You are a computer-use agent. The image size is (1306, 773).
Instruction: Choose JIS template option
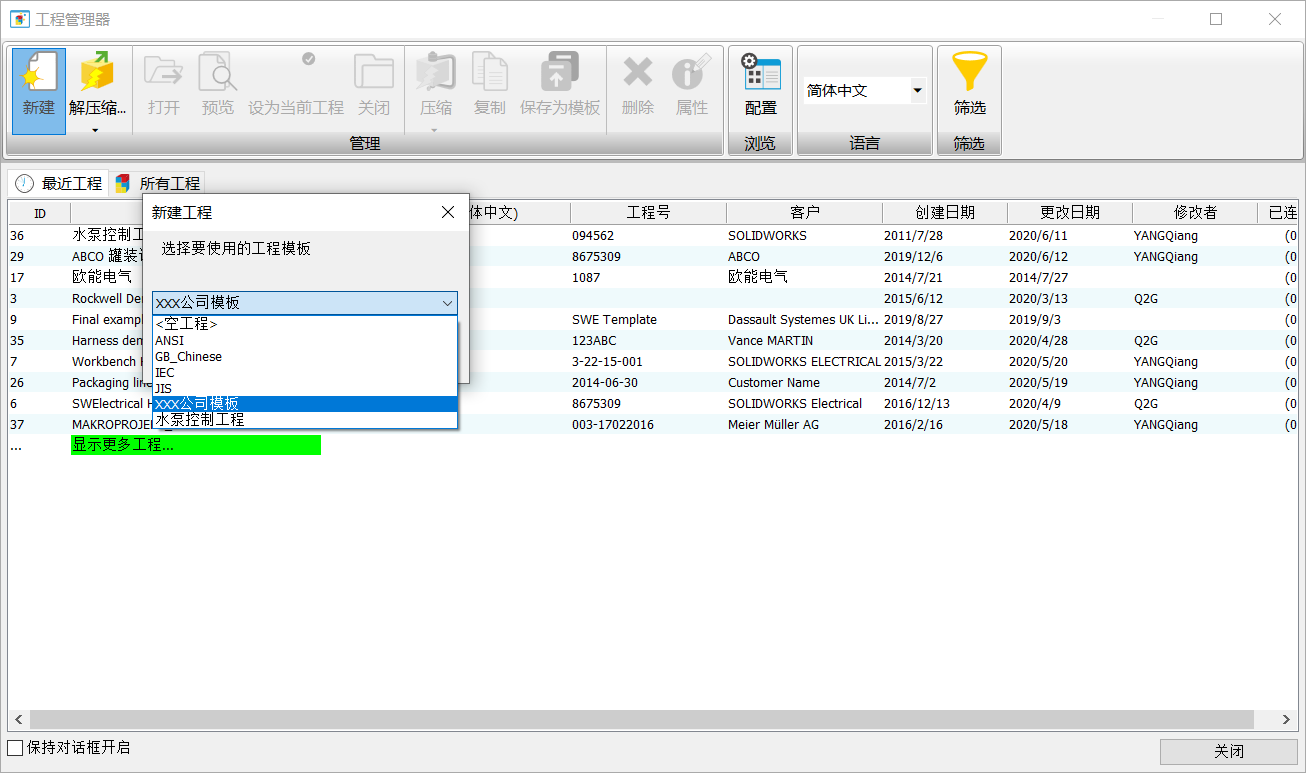[305, 388]
